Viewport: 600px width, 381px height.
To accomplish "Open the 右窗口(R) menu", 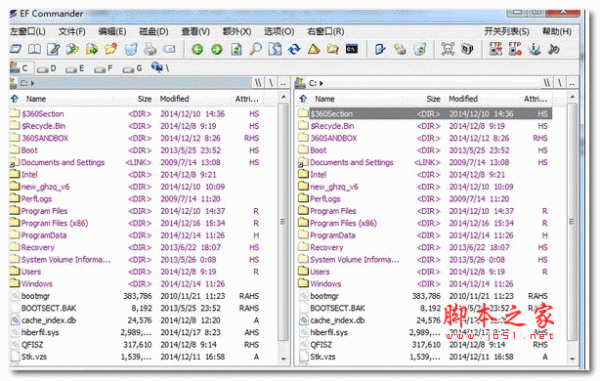I will (326, 31).
